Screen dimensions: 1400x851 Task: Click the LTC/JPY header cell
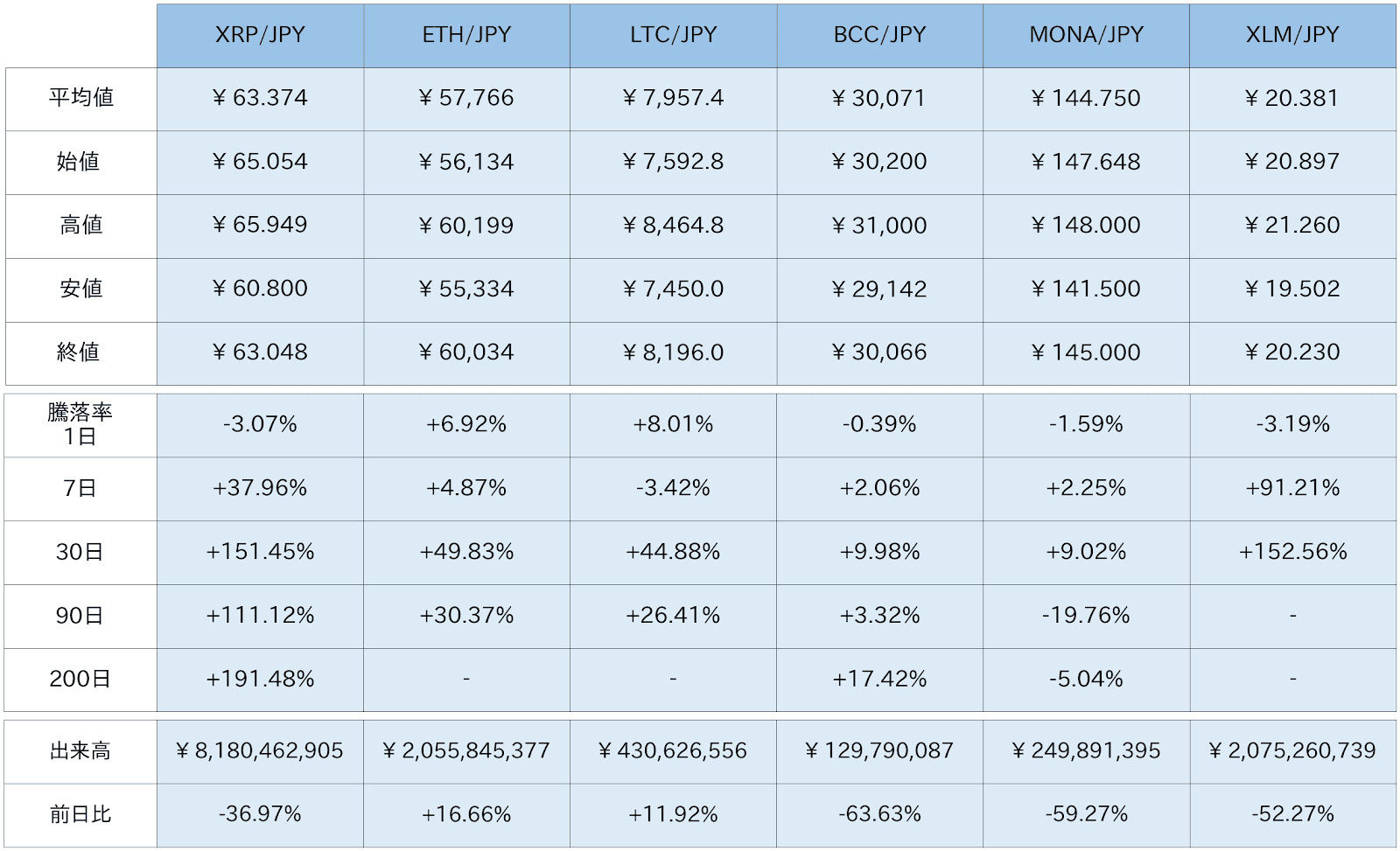pos(673,35)
